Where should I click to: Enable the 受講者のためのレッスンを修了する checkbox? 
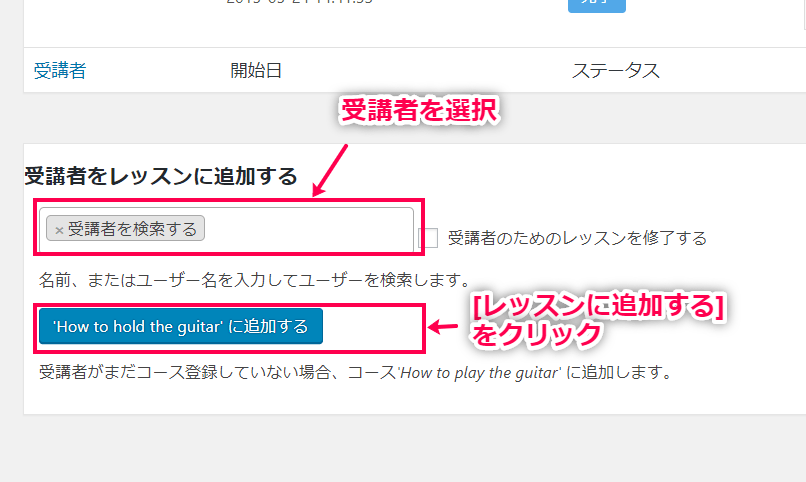pyautogui.click(x=428, y=238)
